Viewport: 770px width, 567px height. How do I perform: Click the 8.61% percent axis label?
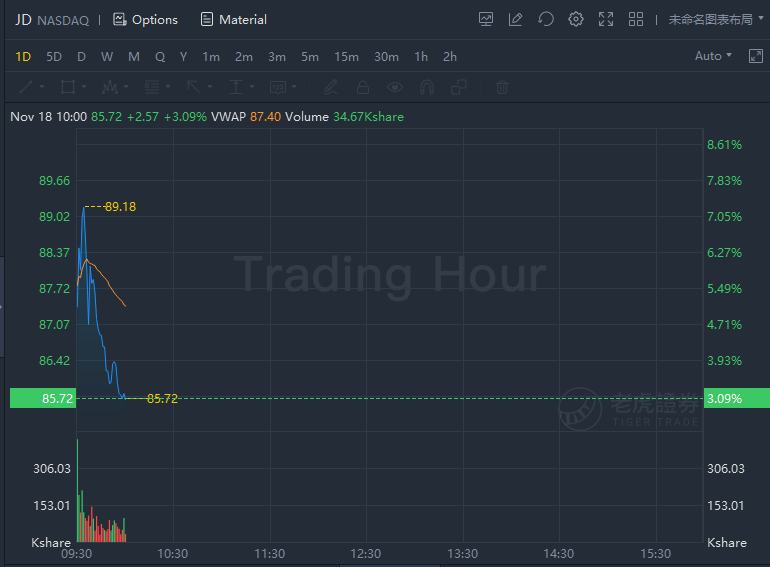point(724,145)
